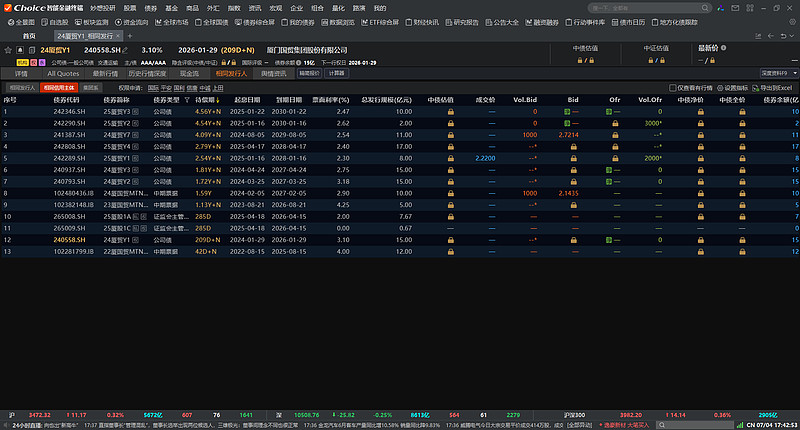Click the info icon next to 最新价
The height and width of the screenshot is (430, 800).
coord(723,48)
